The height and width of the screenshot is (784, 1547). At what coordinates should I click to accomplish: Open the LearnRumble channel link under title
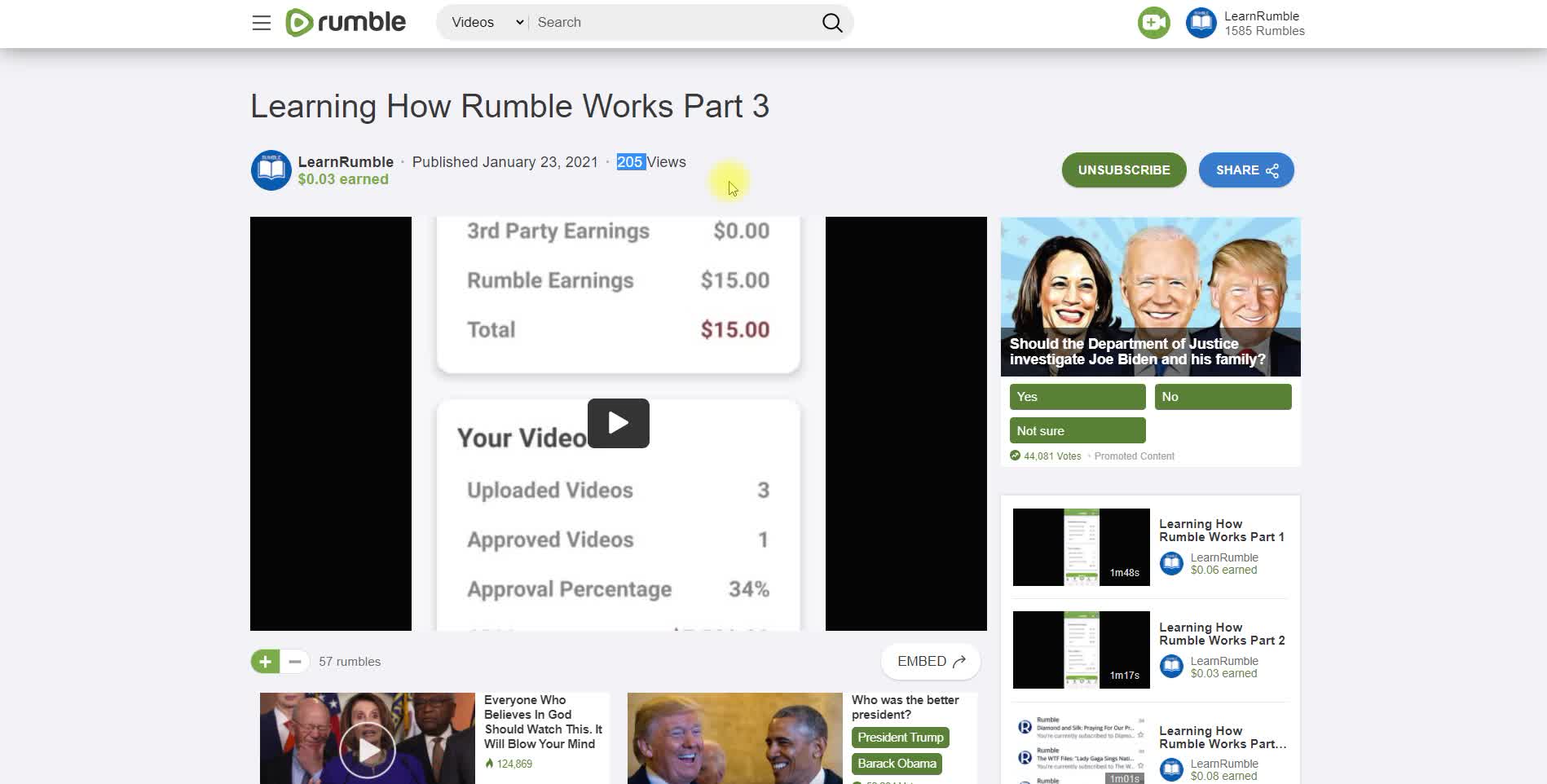click(x=346, y=161)
